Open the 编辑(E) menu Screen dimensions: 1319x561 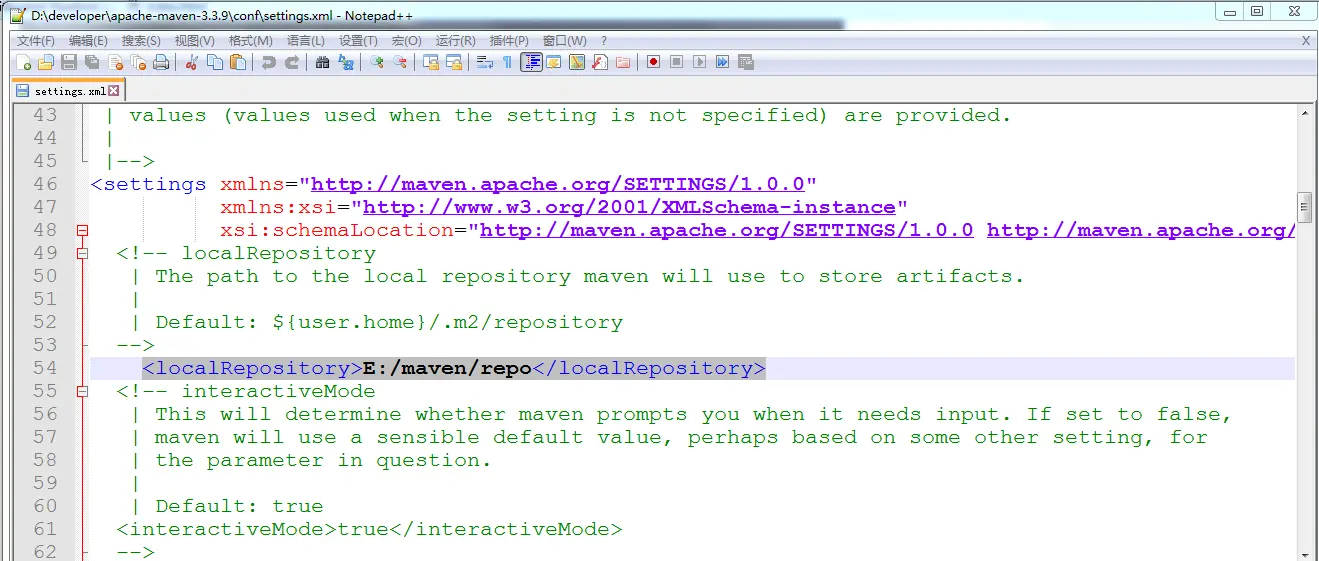[x=89, y=41]
